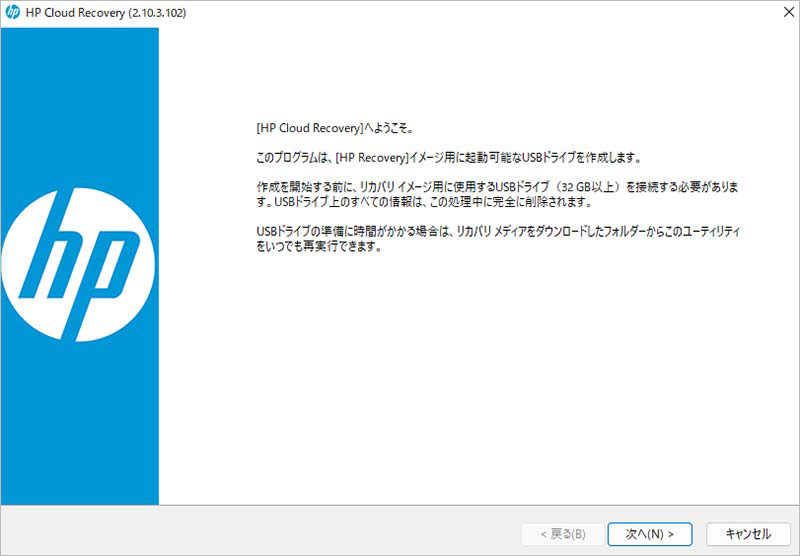Click the title text 'HP Cloud Recovery (2.10.3.102)'
Screen dimensions: 800x556
pyautogui.click(x=106, y=13)
